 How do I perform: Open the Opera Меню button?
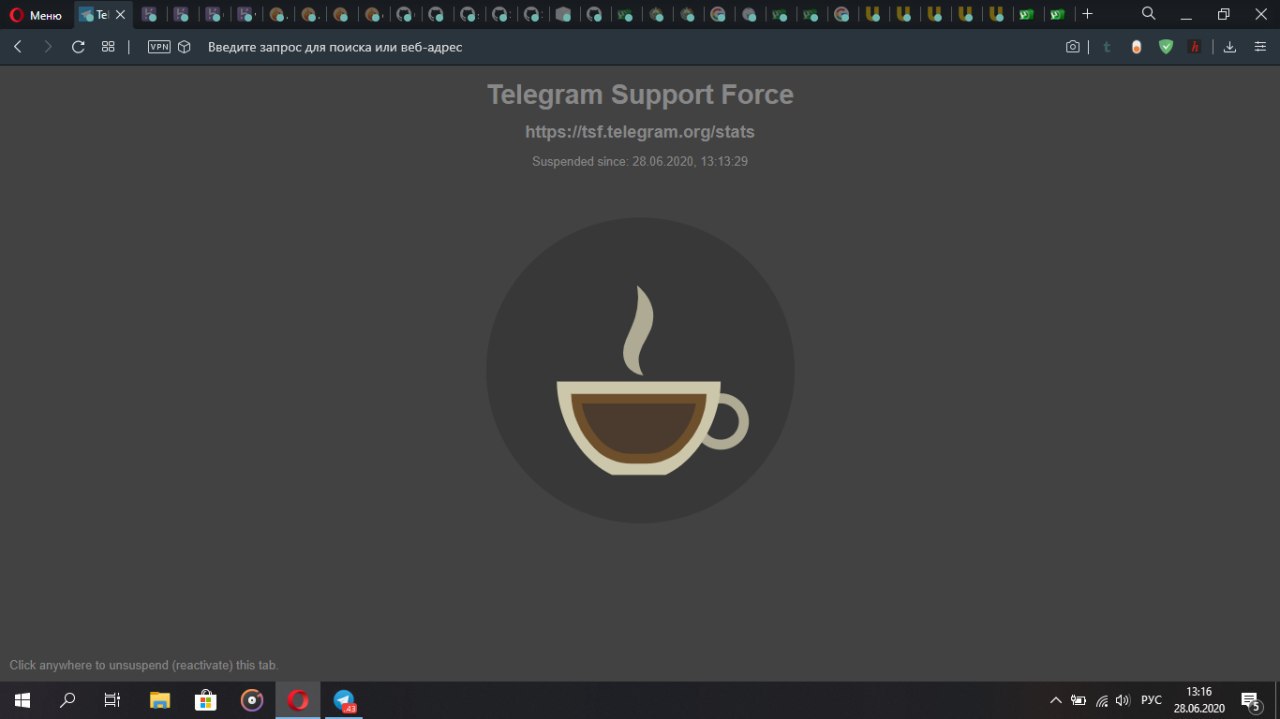pos(36,15)
